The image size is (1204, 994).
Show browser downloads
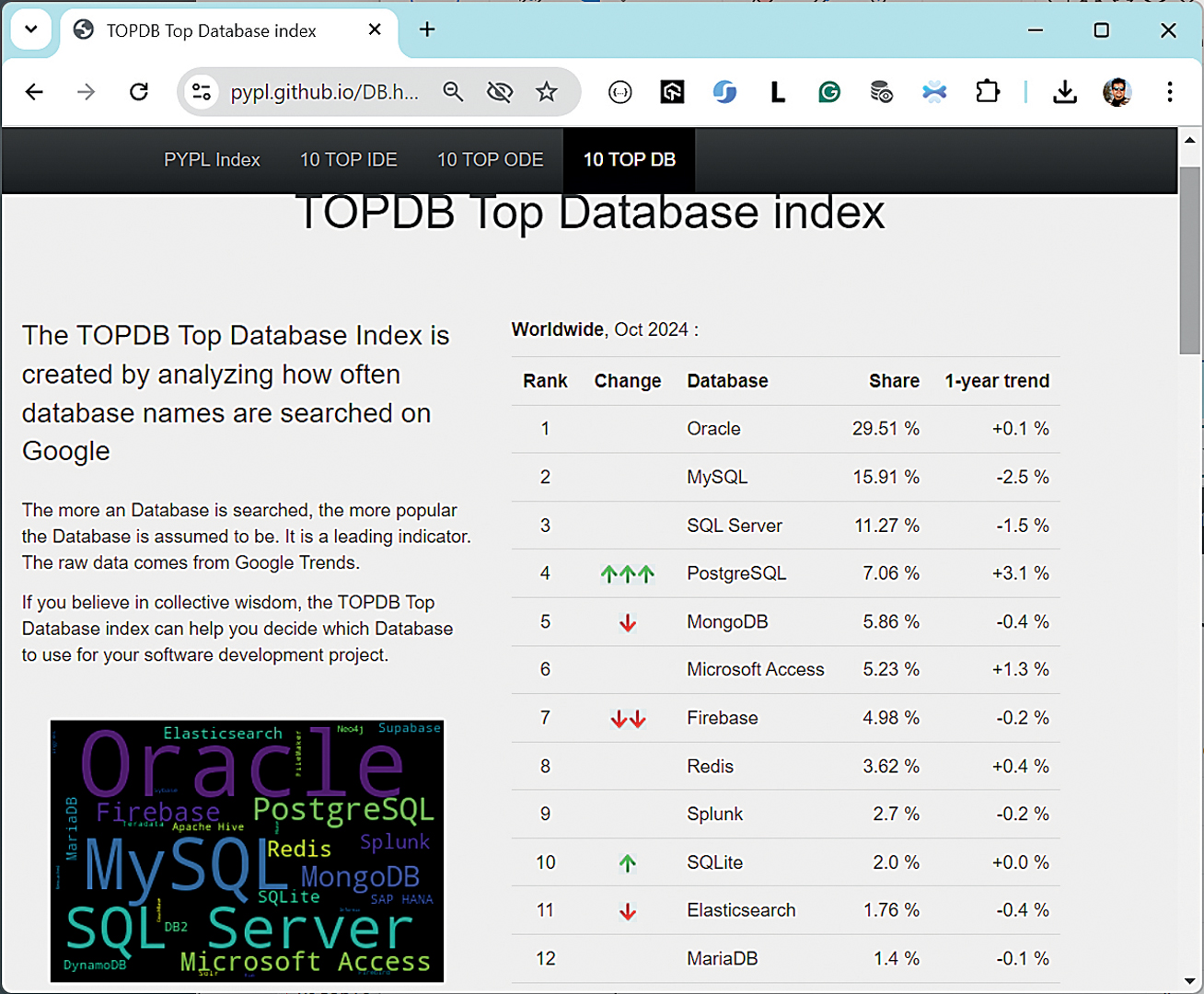[x=1065, y=92]
